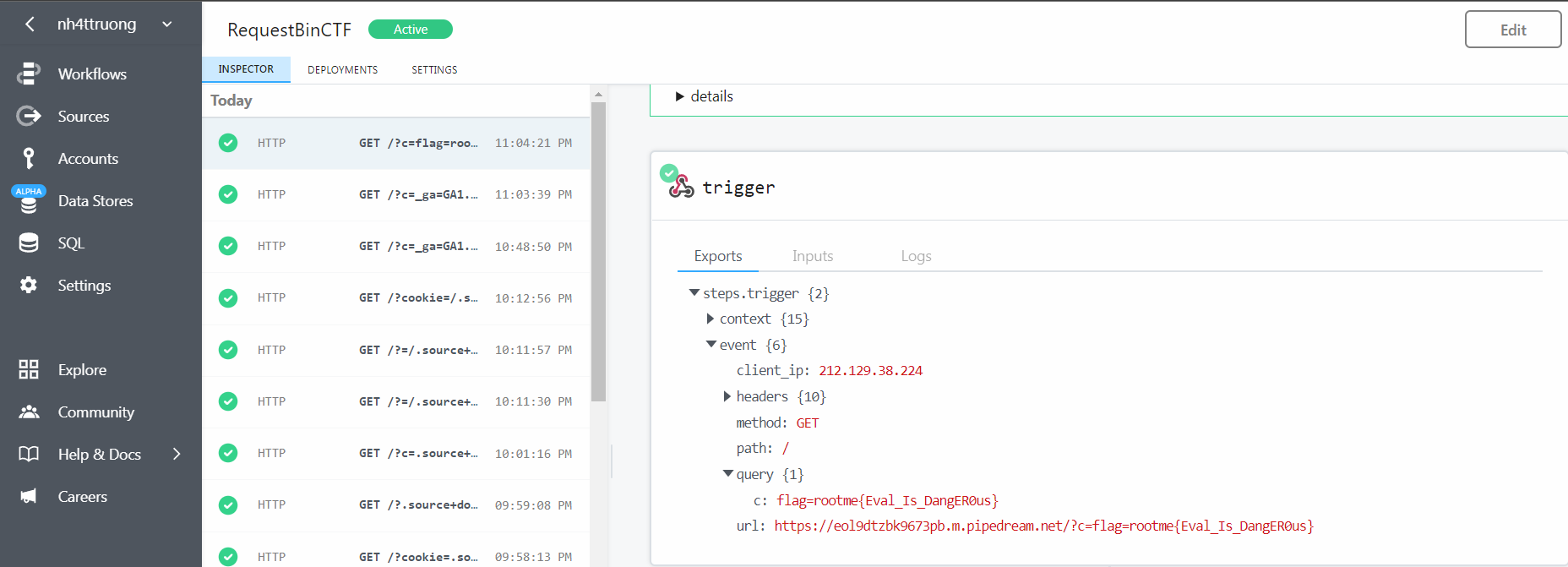Navigate to the SQL page
Viewport: 1568px width, 567px height.
click(x=71, y=243)
